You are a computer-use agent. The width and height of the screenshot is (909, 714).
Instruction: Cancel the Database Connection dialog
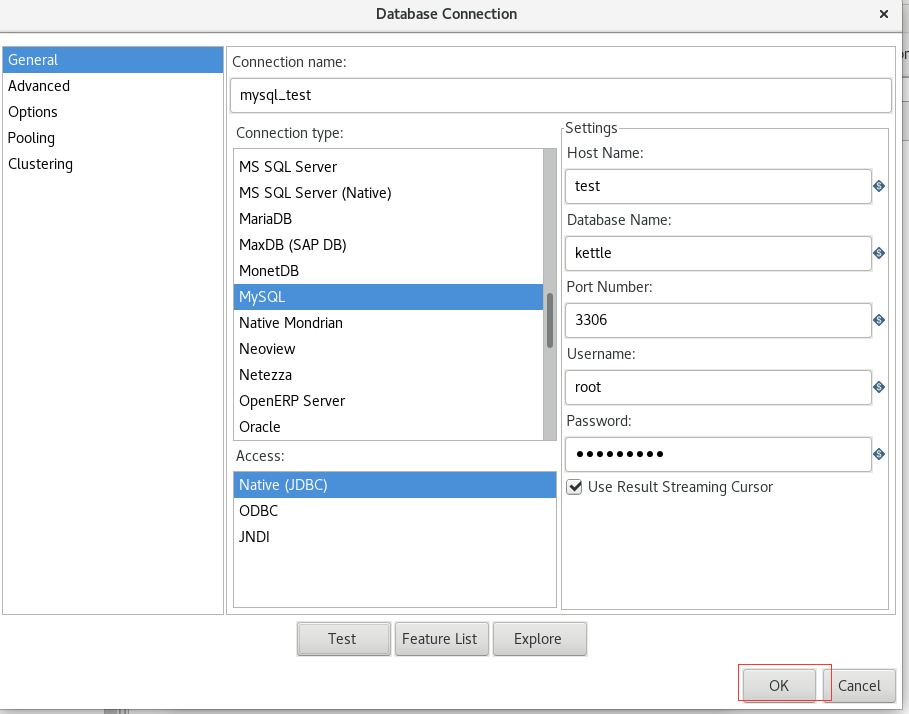coord(859,686)
